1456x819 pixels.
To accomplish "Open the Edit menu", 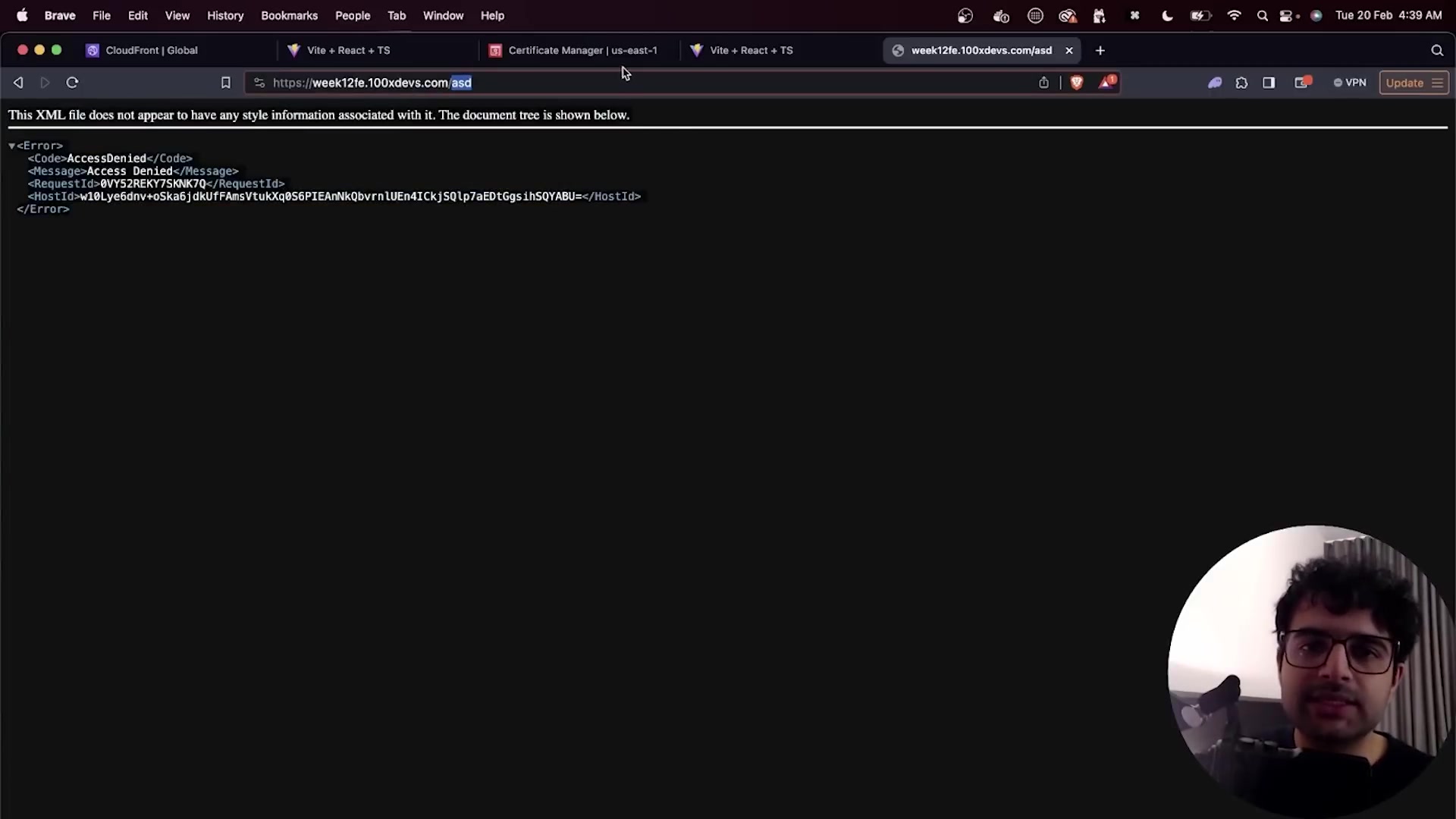I will tap(138, 15).
